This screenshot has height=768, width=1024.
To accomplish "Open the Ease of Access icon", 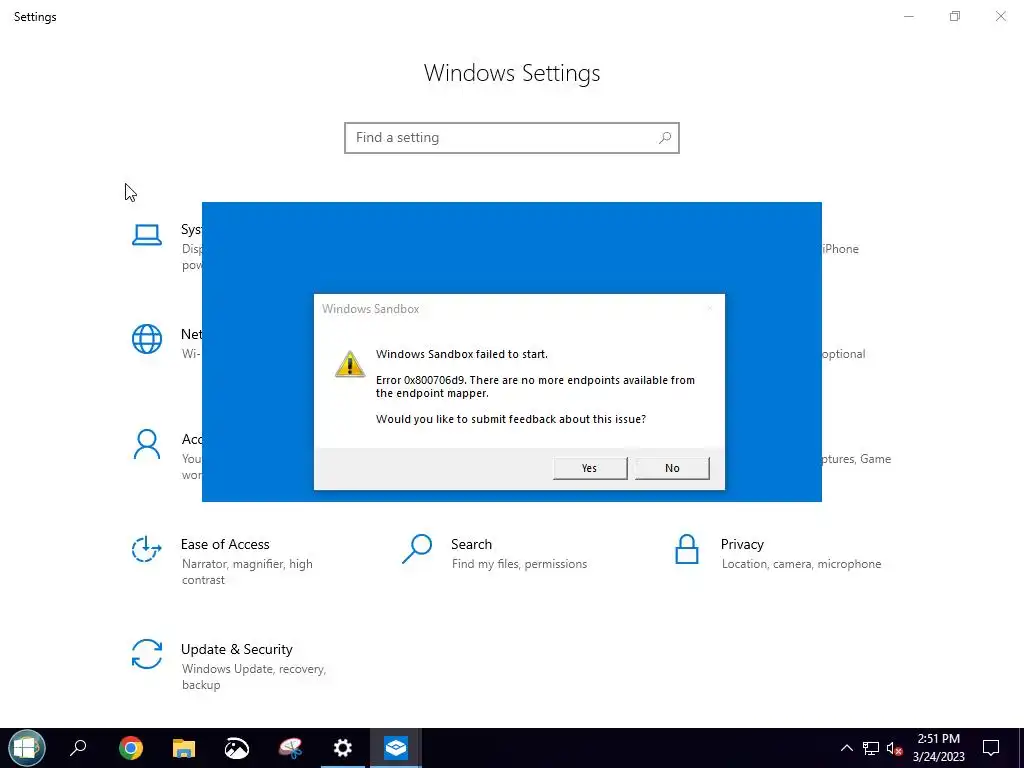I will (146, 549).
